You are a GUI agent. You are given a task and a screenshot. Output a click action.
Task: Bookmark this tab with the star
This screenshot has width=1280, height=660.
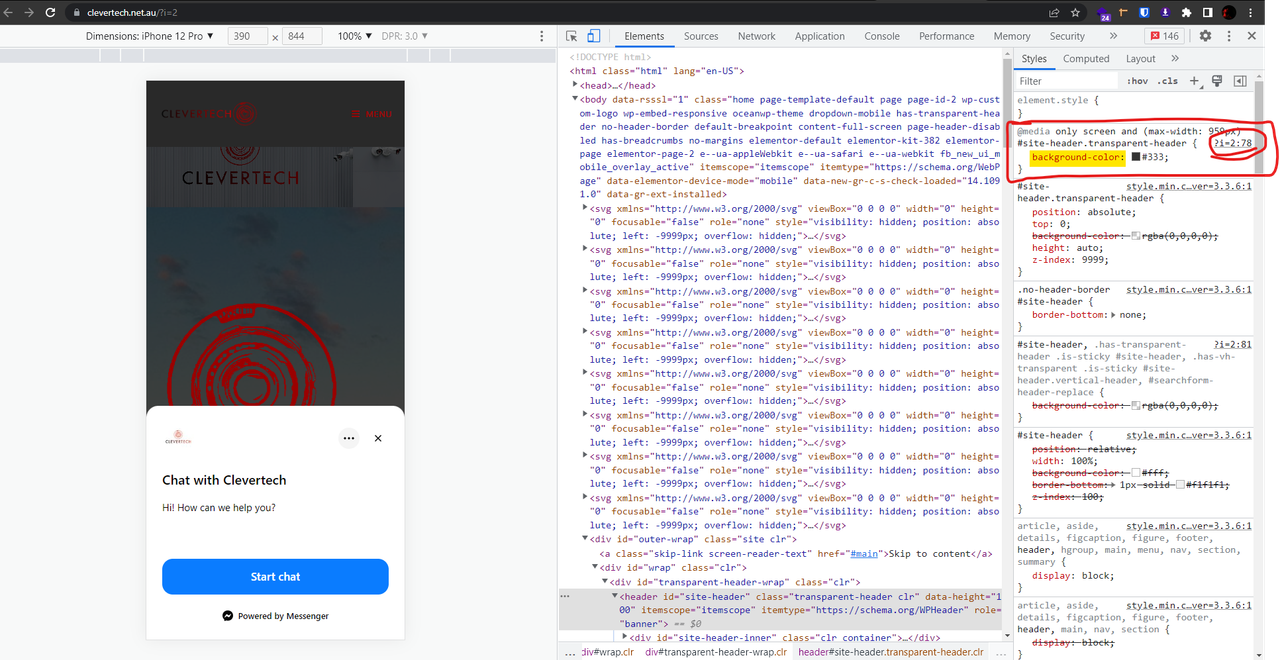pyautogui.click(x=1076, y=12)
